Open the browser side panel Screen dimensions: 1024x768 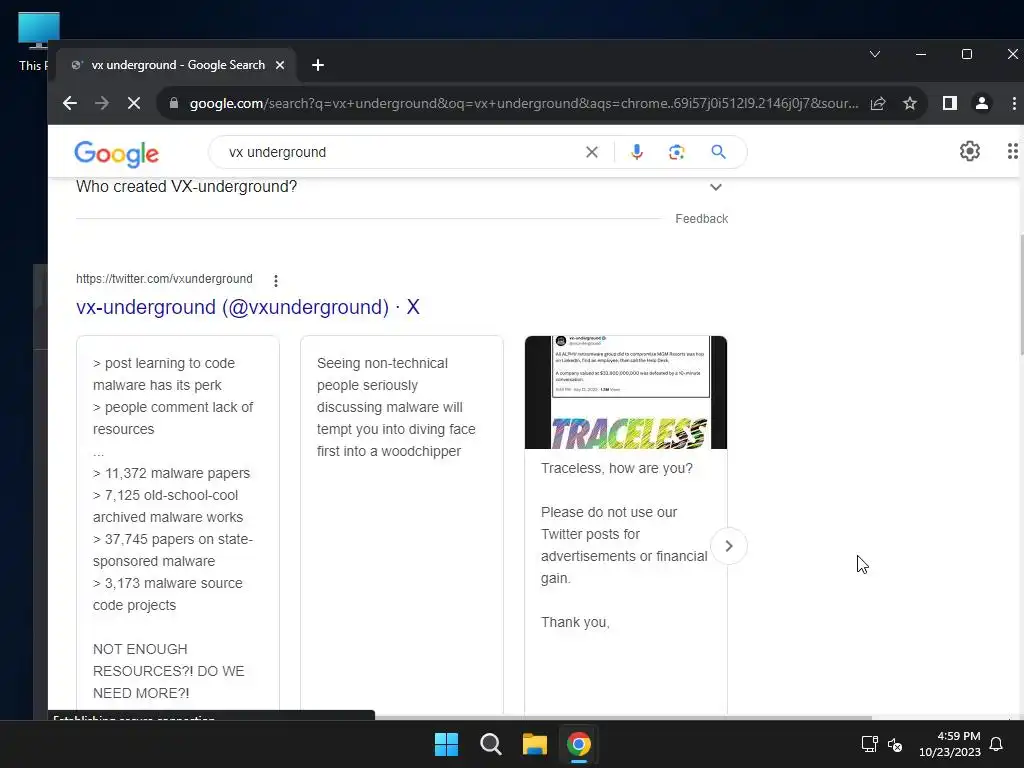[x=950, y=103]
